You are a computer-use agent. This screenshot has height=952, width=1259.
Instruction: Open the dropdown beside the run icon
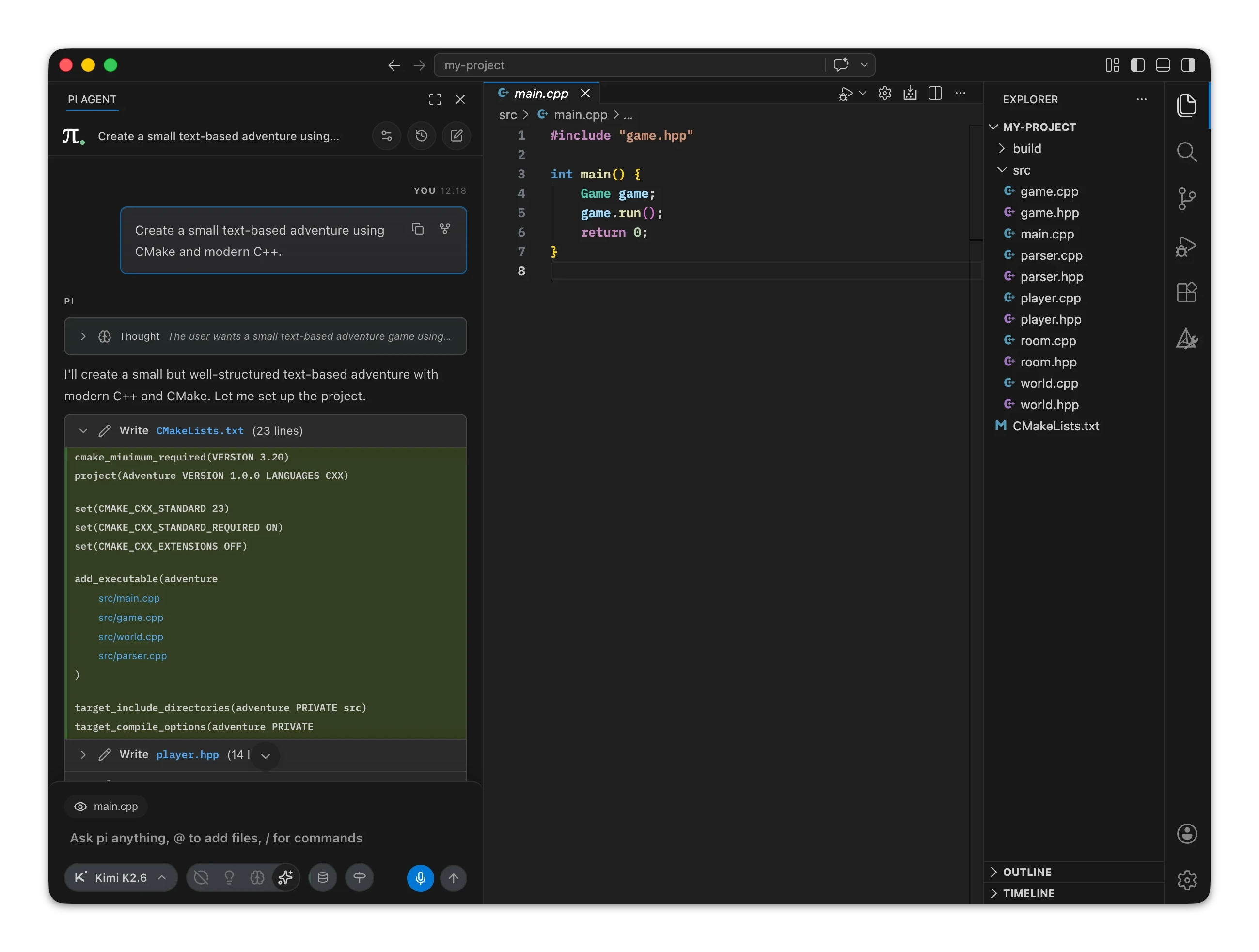[863, 94]
